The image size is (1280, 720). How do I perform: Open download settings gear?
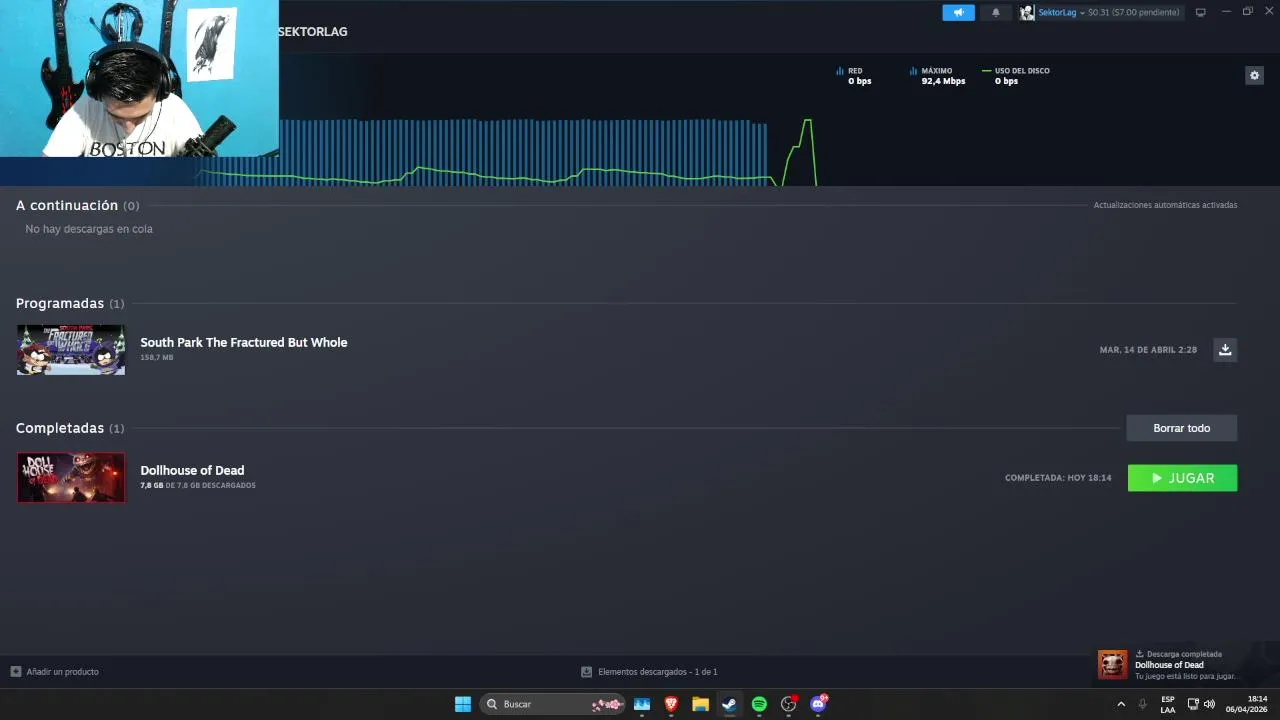click(1254, 75)
